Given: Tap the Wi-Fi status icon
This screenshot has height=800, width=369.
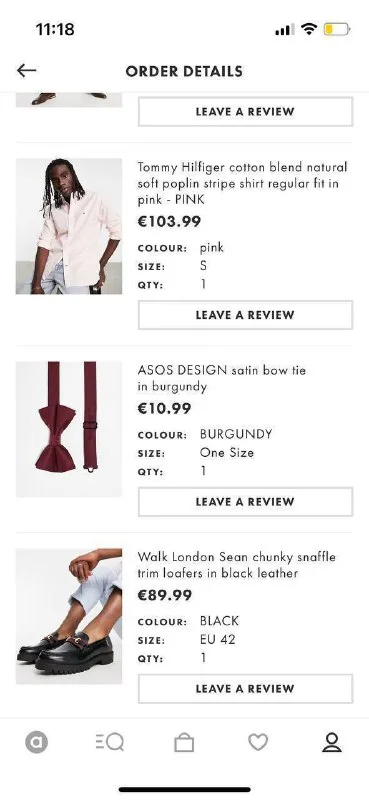Looking at the screenshot, I should 309,29.
